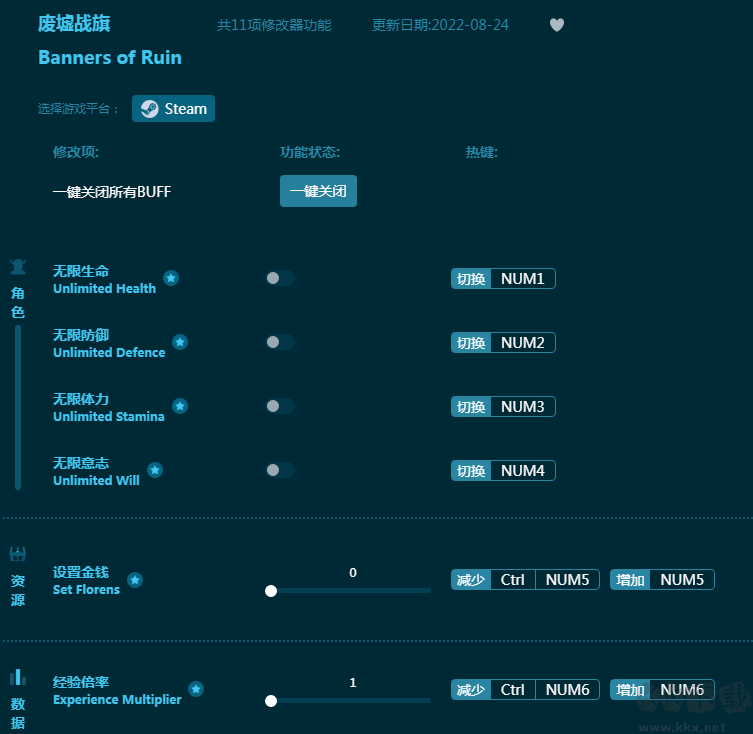This screenshot has height=734, width=753.
Task: Click star icon beside Unlimited Defence
Action: [x=180, y=342]
